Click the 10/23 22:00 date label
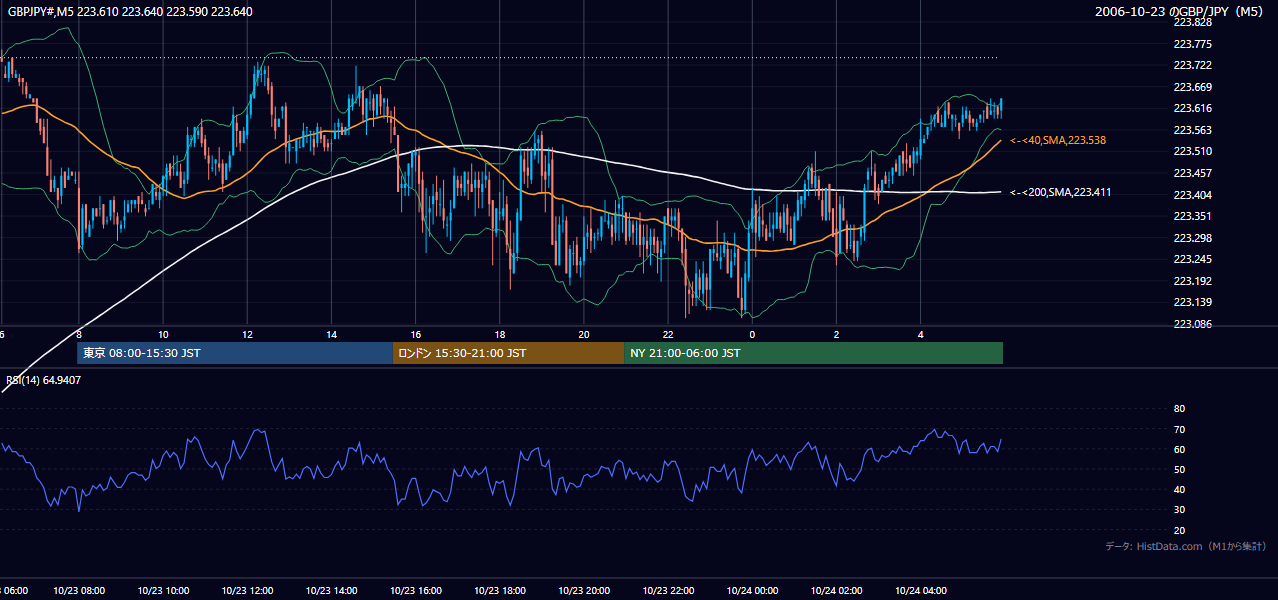Viewport: 1278px width, 600px height. point(668,590)
